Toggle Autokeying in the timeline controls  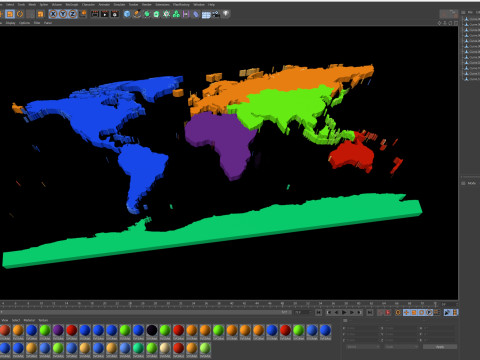click(387, 312)
